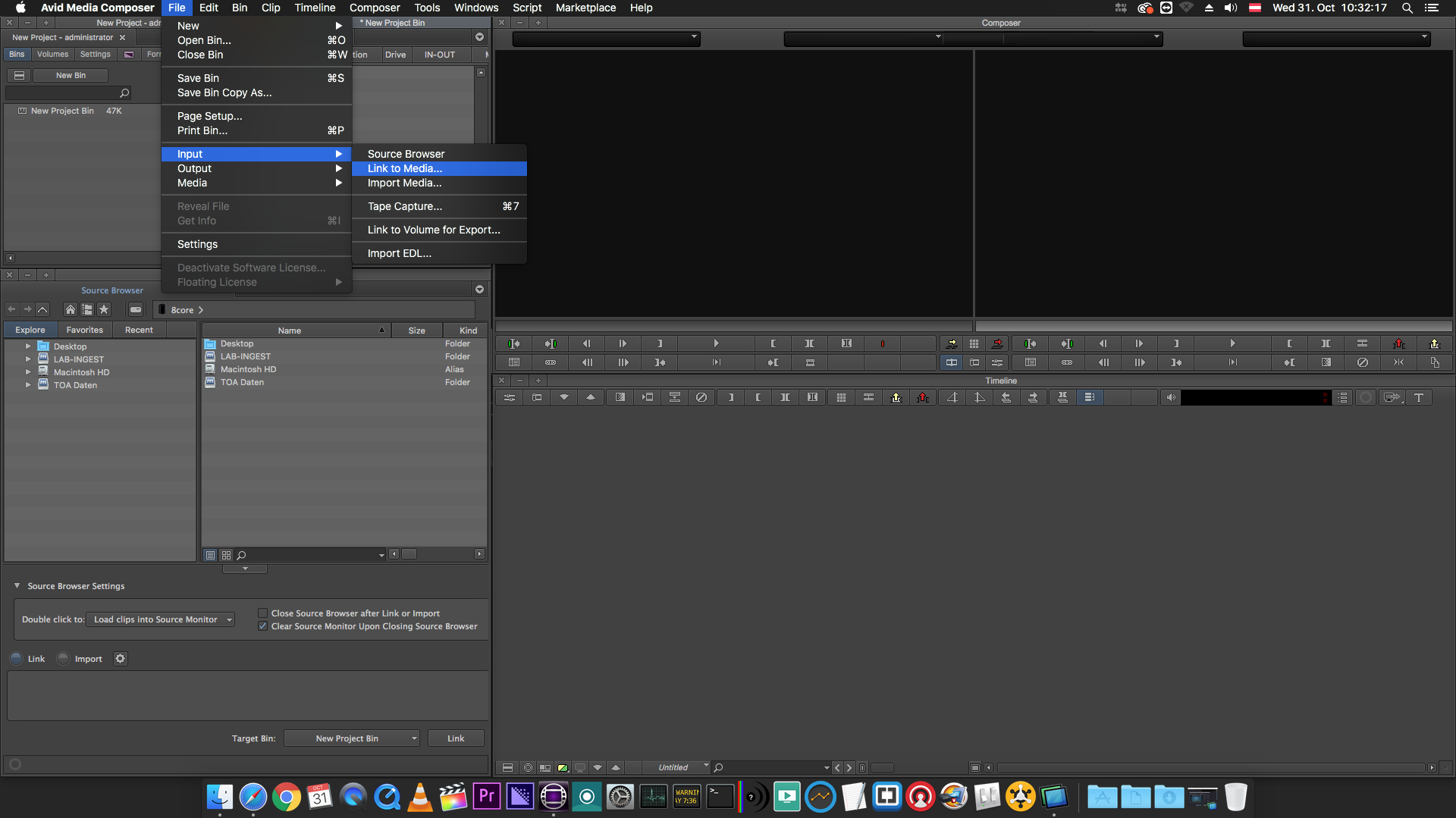Click the 8core path breadcrumb

click(182, 310)
